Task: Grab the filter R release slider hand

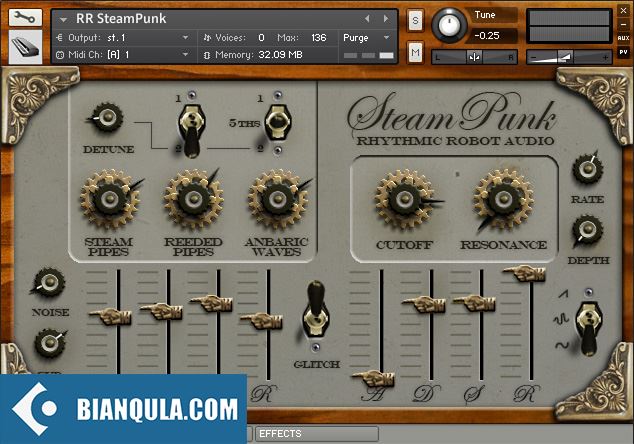Action: click(524, 273)
